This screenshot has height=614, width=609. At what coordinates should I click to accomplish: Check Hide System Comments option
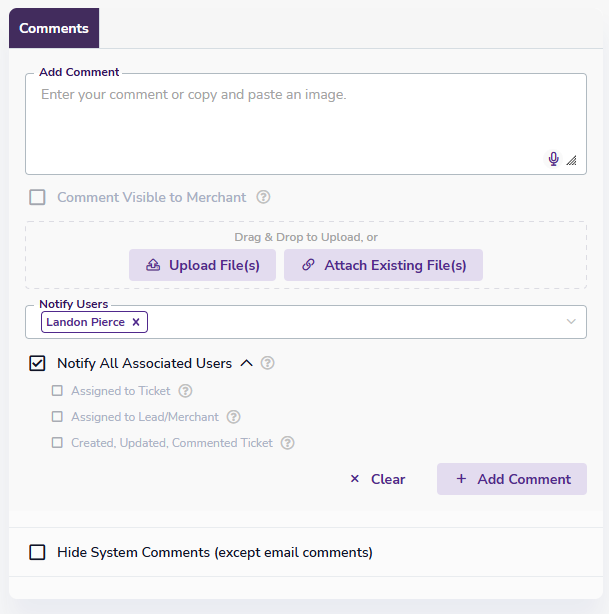tap(37, 552)
